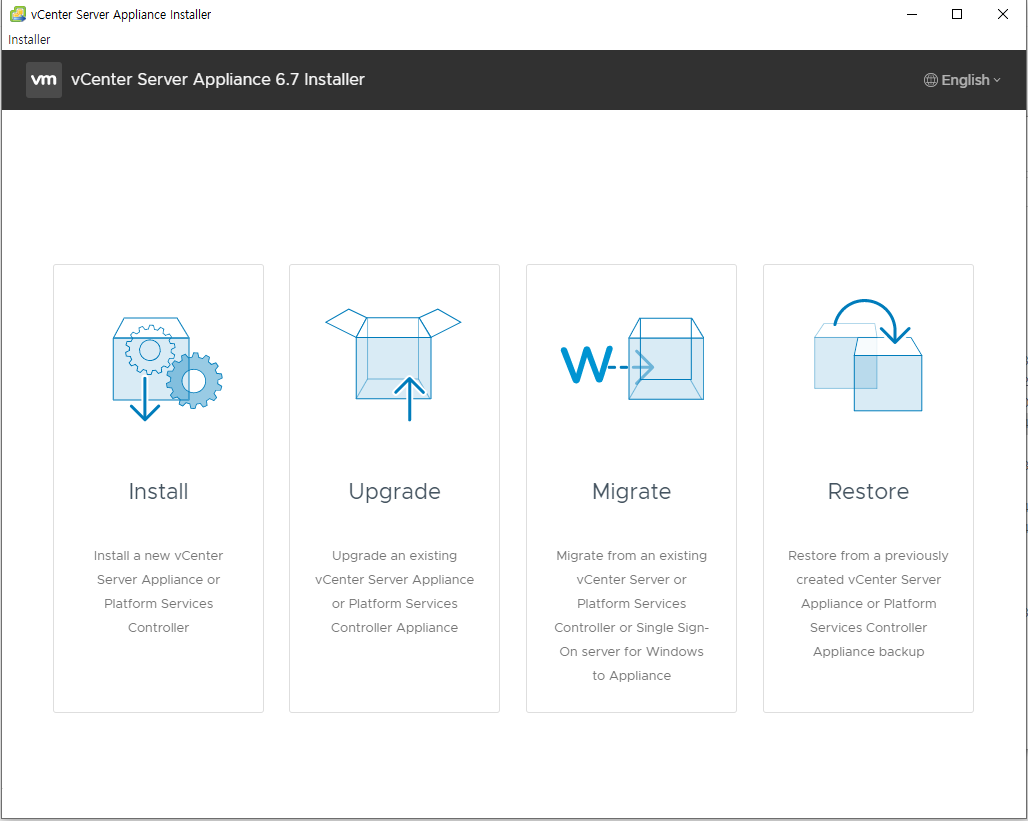This screenshot has width=1028, height=821.
Task: Select the Migrate heading
Action: [x=631, y=492]
